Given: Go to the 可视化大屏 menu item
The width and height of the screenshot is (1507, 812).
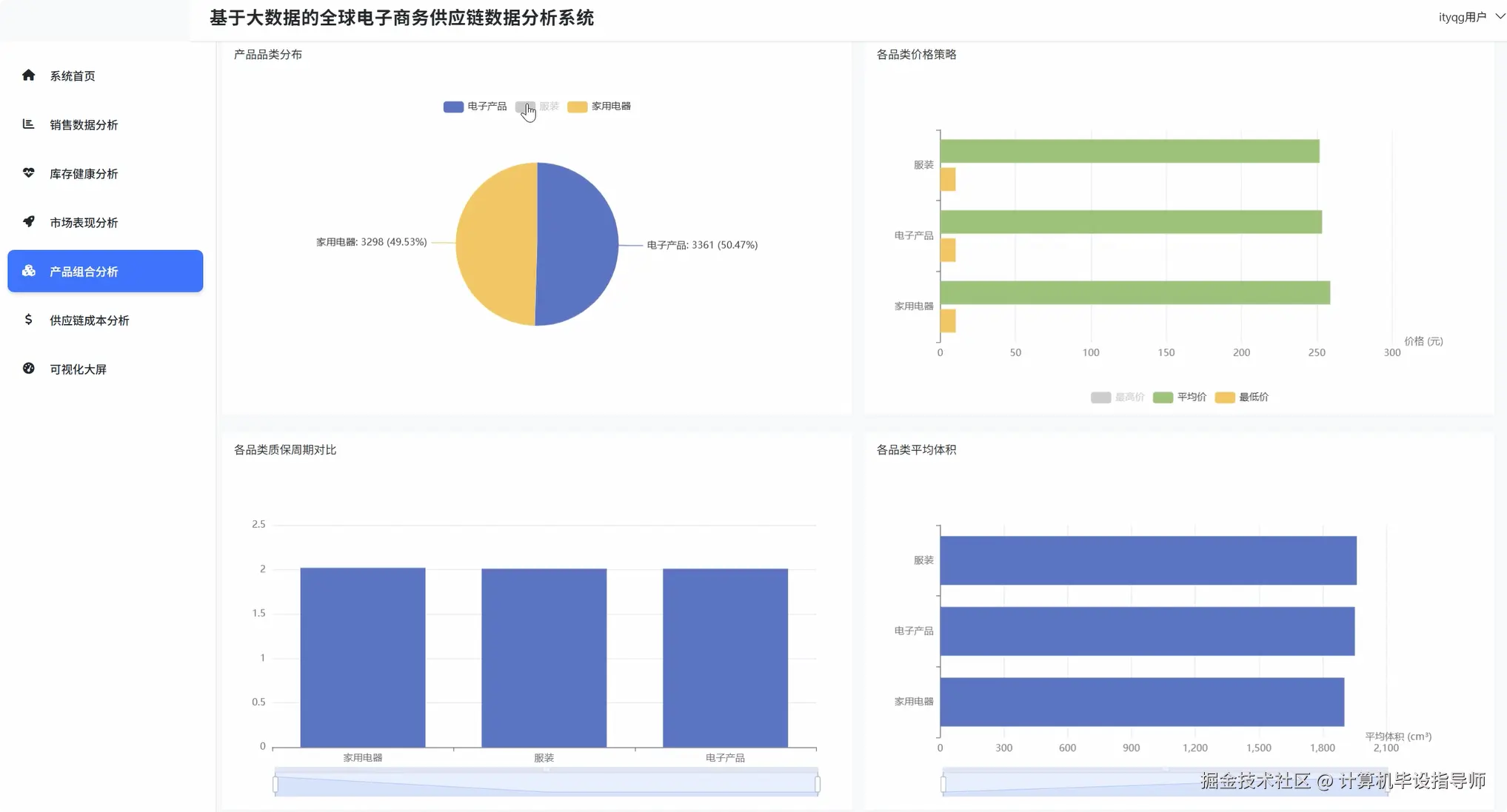Looking at the screenshot, I should click(x=78, y=369).
